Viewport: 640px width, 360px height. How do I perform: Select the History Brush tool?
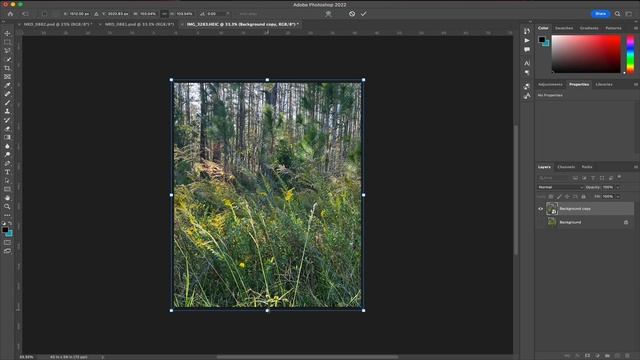pos(7,120)
